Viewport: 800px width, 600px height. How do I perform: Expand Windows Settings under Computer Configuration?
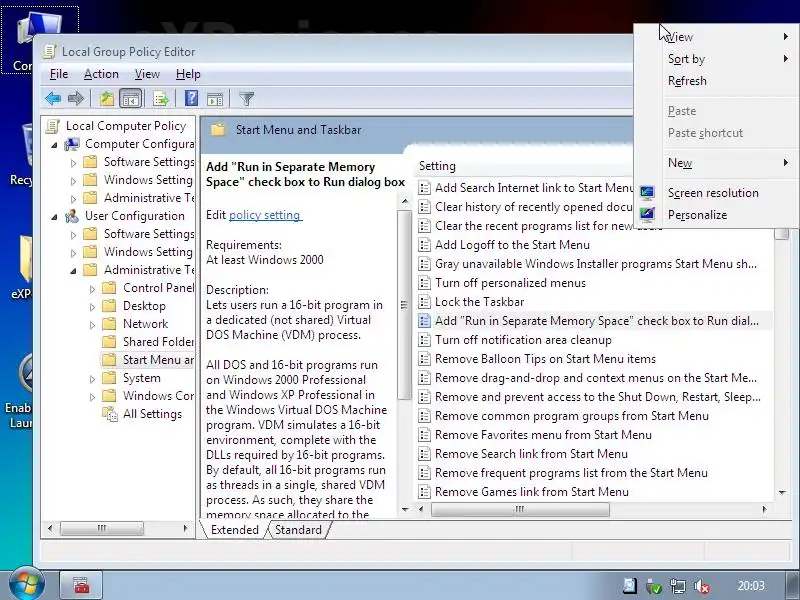[73, 181]
